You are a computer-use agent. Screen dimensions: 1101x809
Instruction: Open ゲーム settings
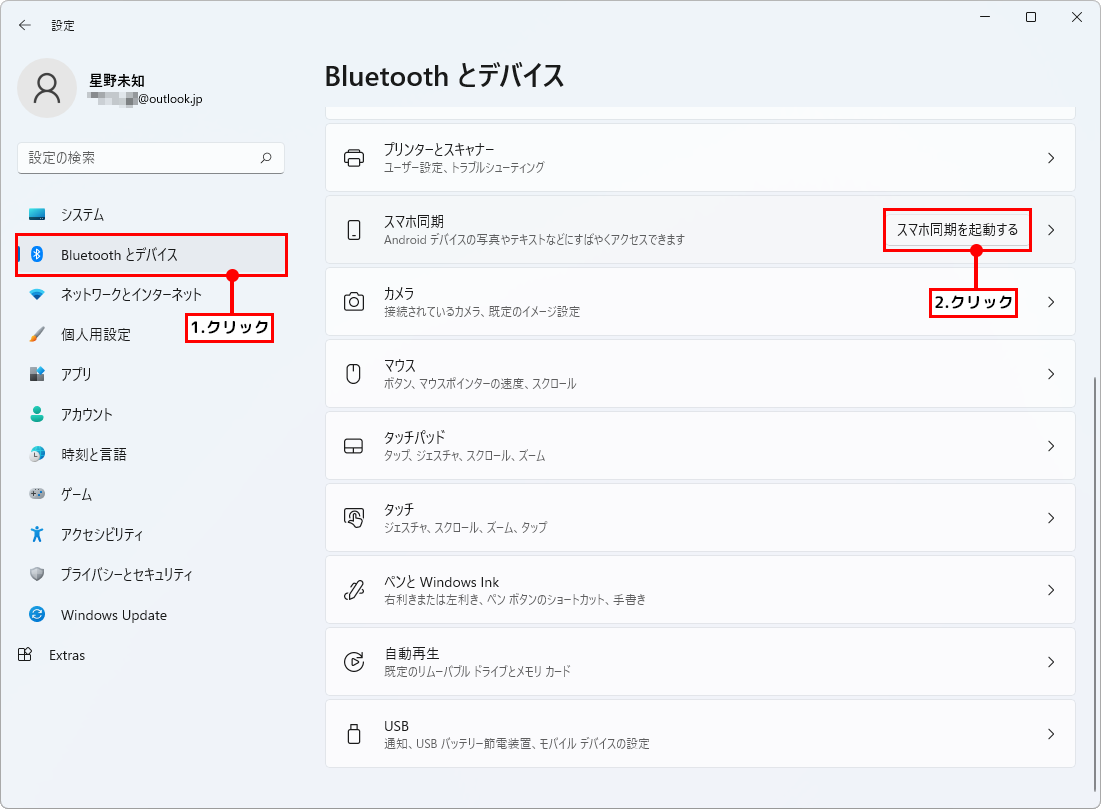tap(151, 494)
